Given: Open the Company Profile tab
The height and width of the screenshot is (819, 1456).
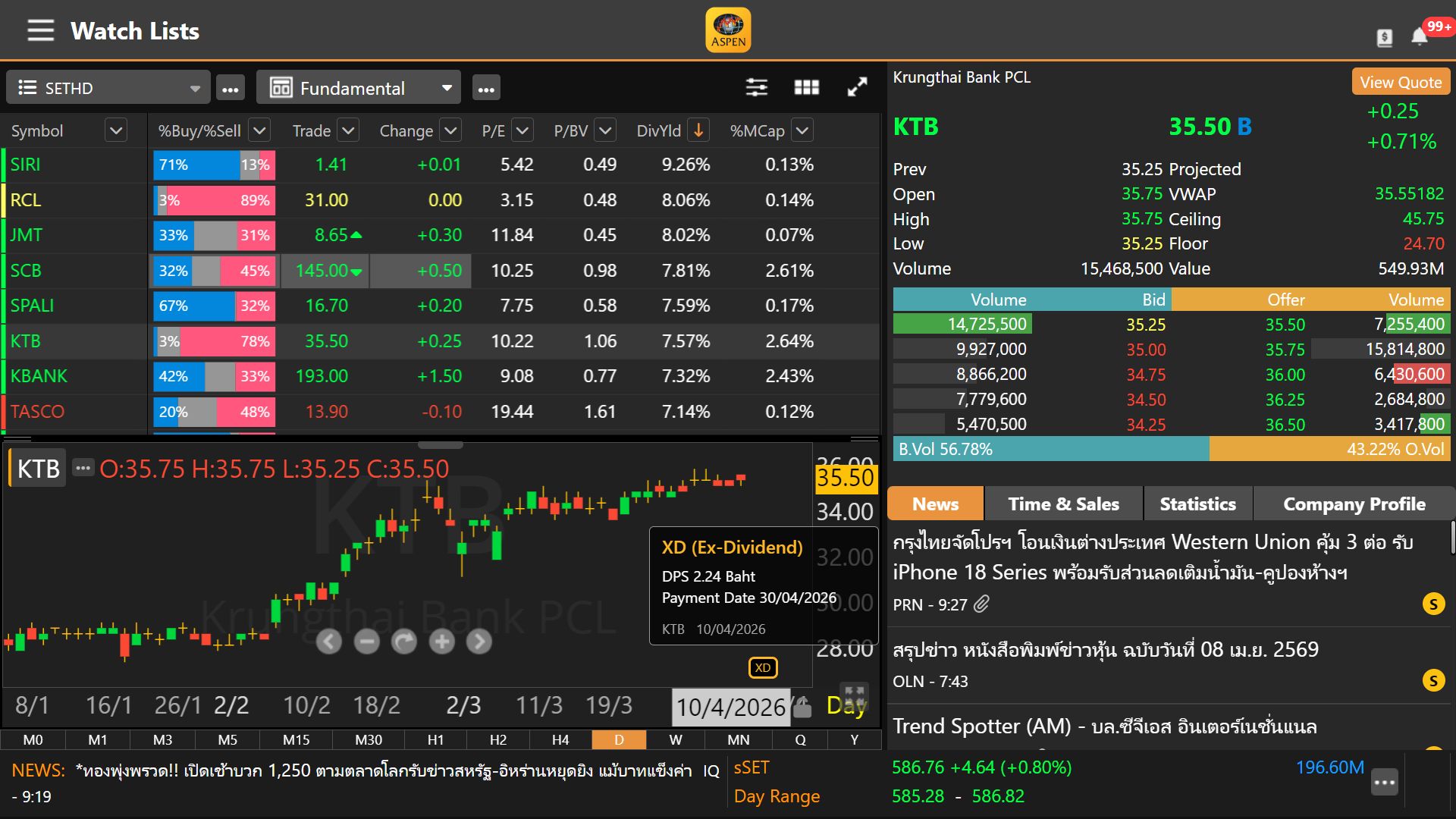Looking at the screenshot, I should [x=1354, y=504].
